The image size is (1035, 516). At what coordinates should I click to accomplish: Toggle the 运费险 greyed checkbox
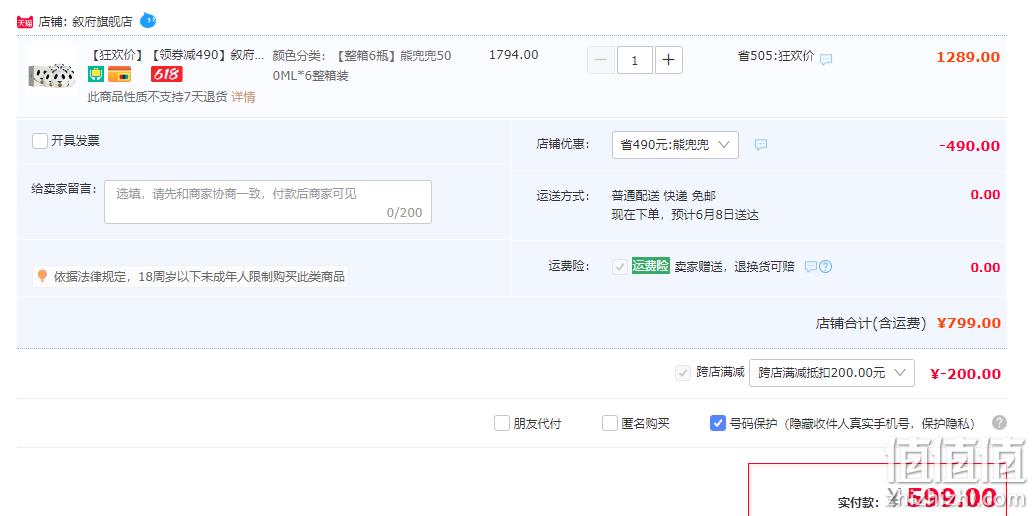coord(620,267)
